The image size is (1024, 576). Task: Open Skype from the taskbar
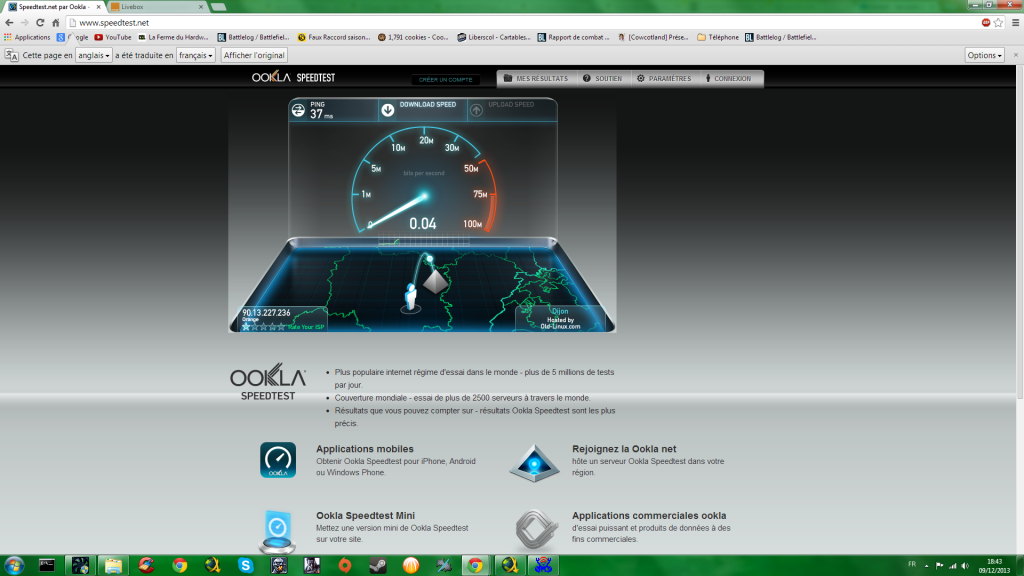click(246, 566)
